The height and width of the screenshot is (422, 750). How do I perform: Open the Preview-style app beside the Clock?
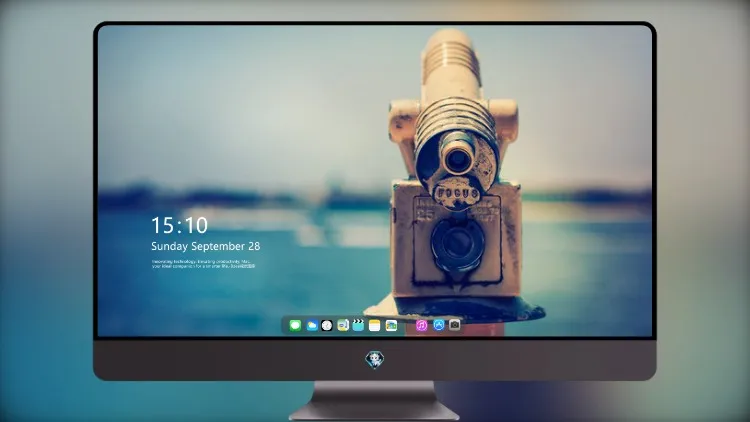tap(343, 325)
